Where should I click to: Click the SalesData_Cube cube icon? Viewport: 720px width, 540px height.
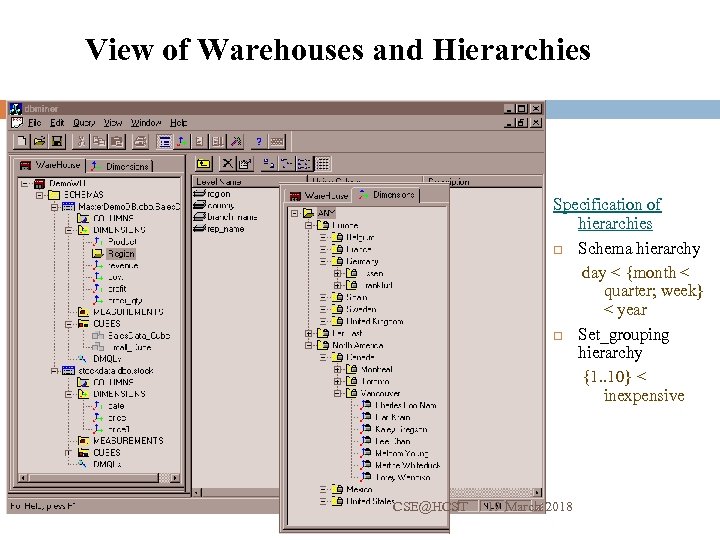98,336
